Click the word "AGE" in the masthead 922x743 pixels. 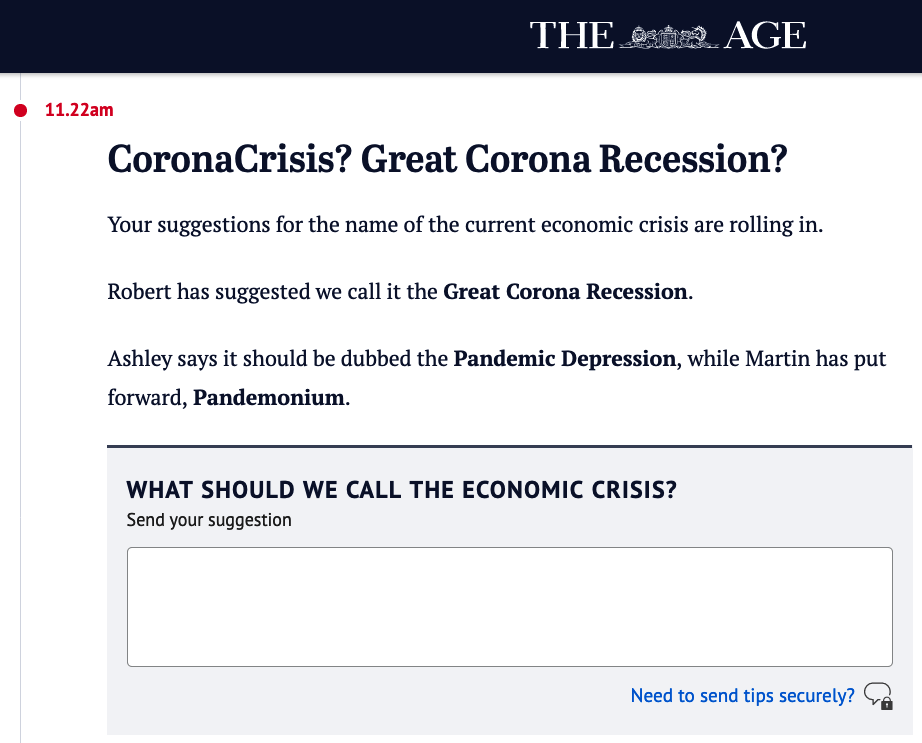(765, 36)
